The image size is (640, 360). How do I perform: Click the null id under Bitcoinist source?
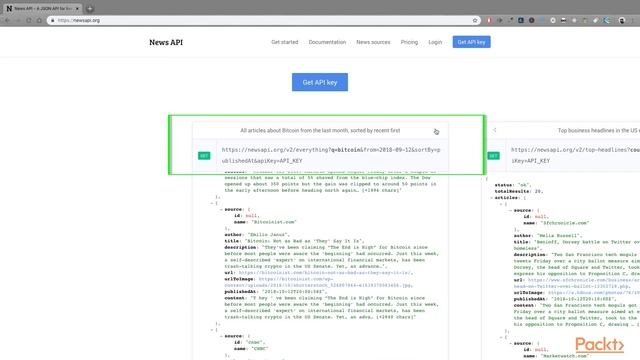tap(252, 216)
